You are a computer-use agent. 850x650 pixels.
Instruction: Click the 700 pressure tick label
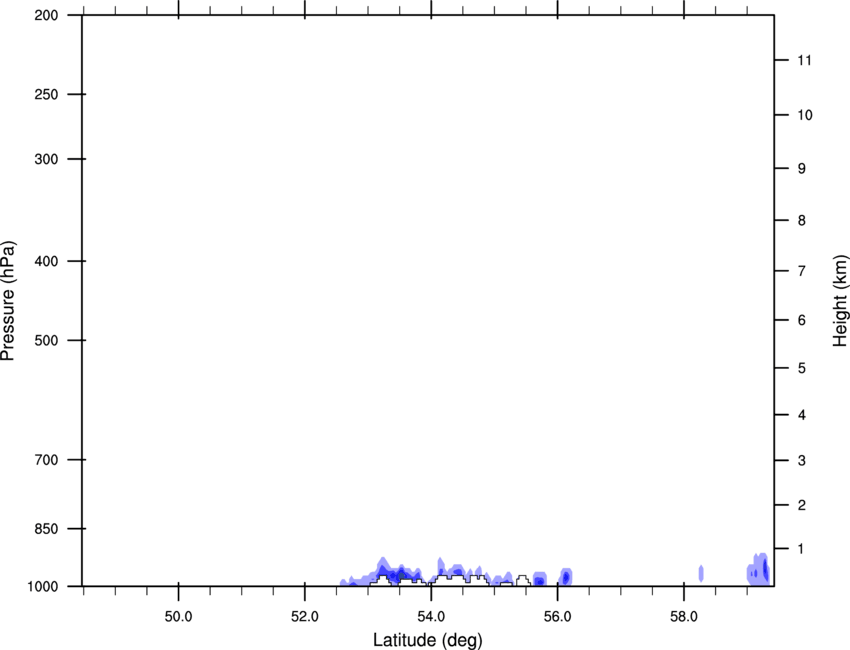(46, 460)
